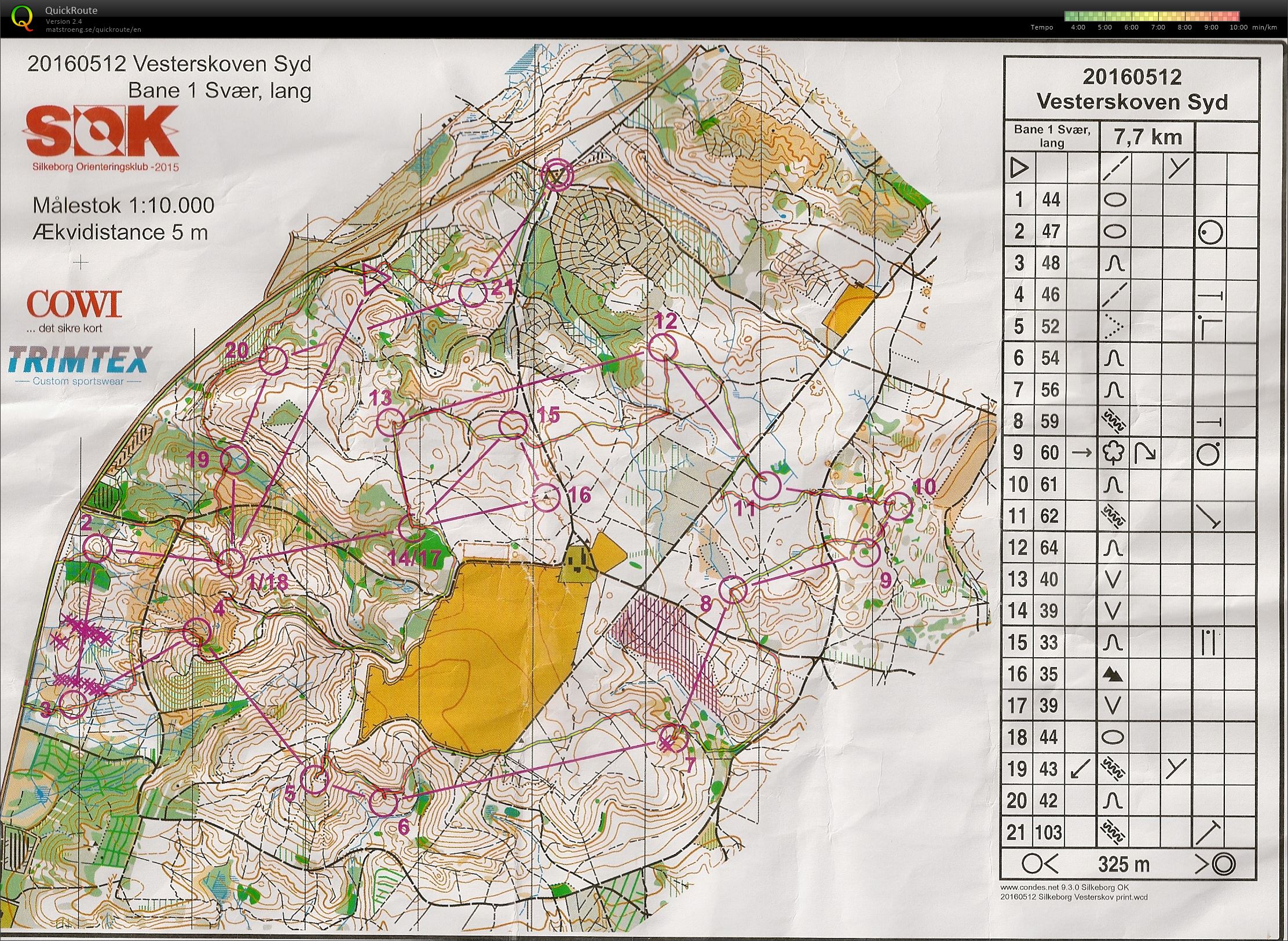Screen dimensions: 1288x941
Task: Click the 7:00 tempo scale label
Action: (1158, 27)
